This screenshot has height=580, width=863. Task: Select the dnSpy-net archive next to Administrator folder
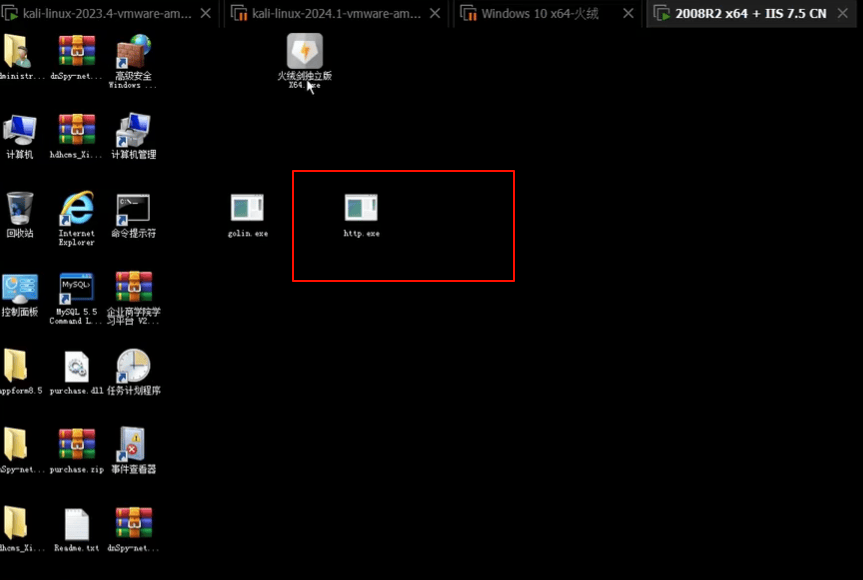click(77, 52)
